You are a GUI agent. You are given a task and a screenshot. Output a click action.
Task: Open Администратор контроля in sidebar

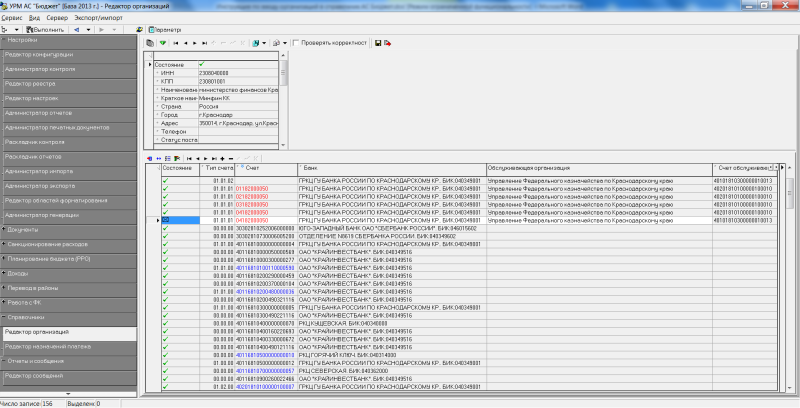click(x=68, y=69)
